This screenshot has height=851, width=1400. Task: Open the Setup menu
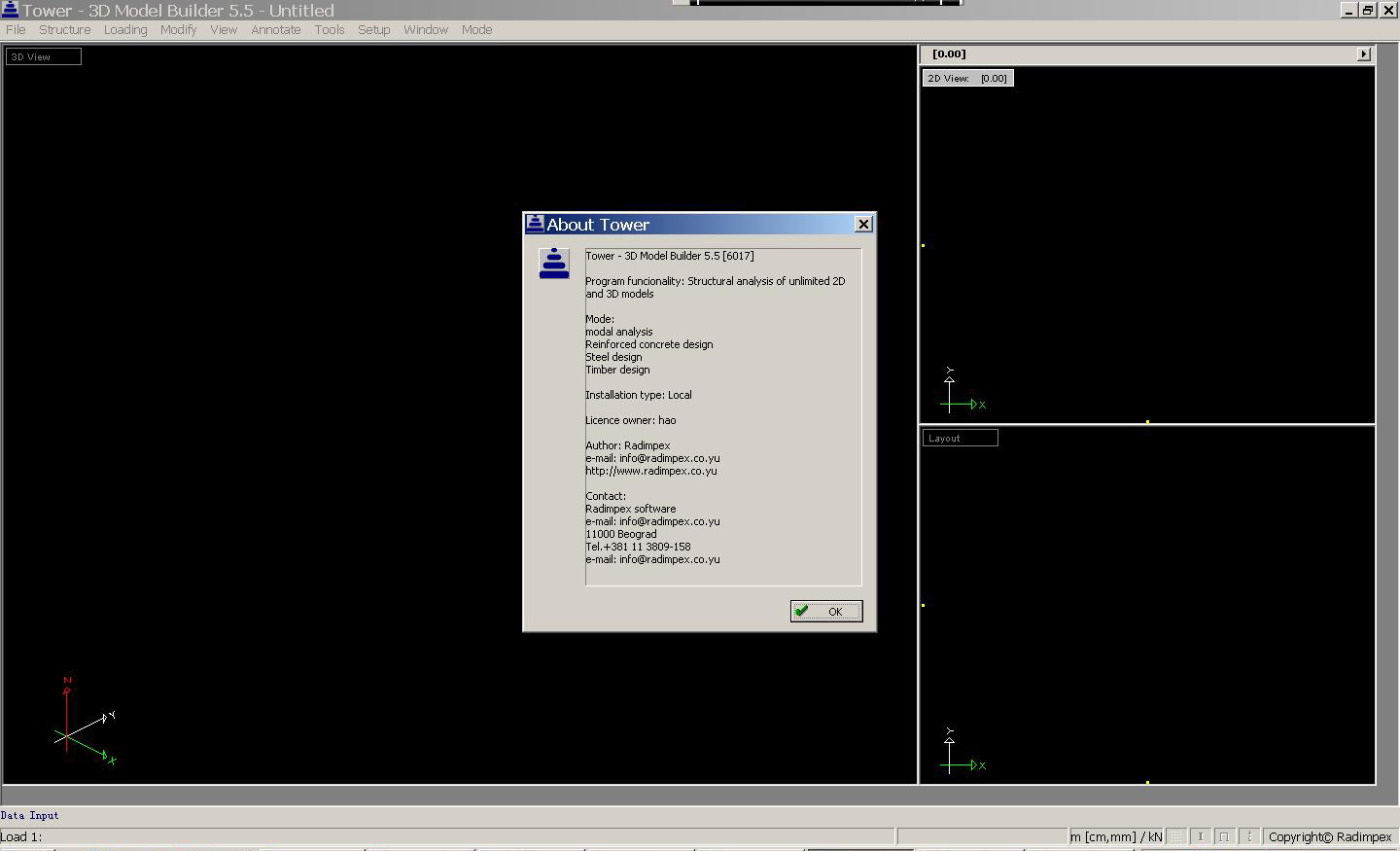tap(374, 29)
